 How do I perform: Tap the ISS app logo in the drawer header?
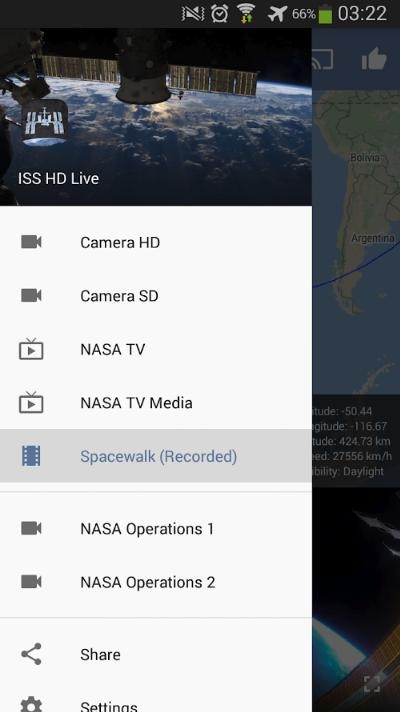point(44,123)
